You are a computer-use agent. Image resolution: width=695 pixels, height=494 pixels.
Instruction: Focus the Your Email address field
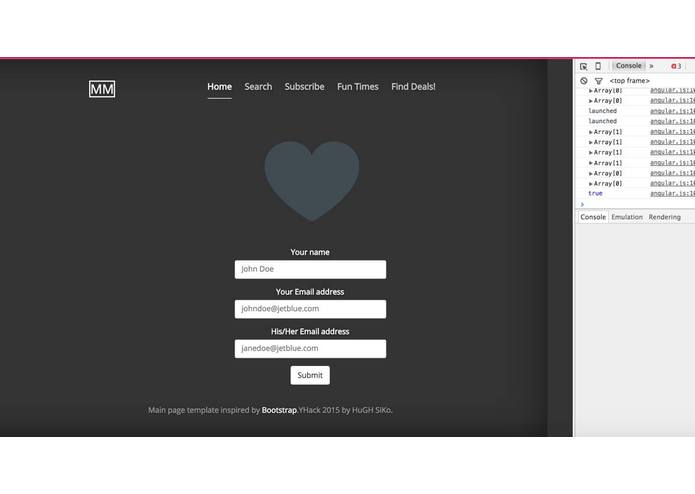pyautogui.click(x=310, y=309)
